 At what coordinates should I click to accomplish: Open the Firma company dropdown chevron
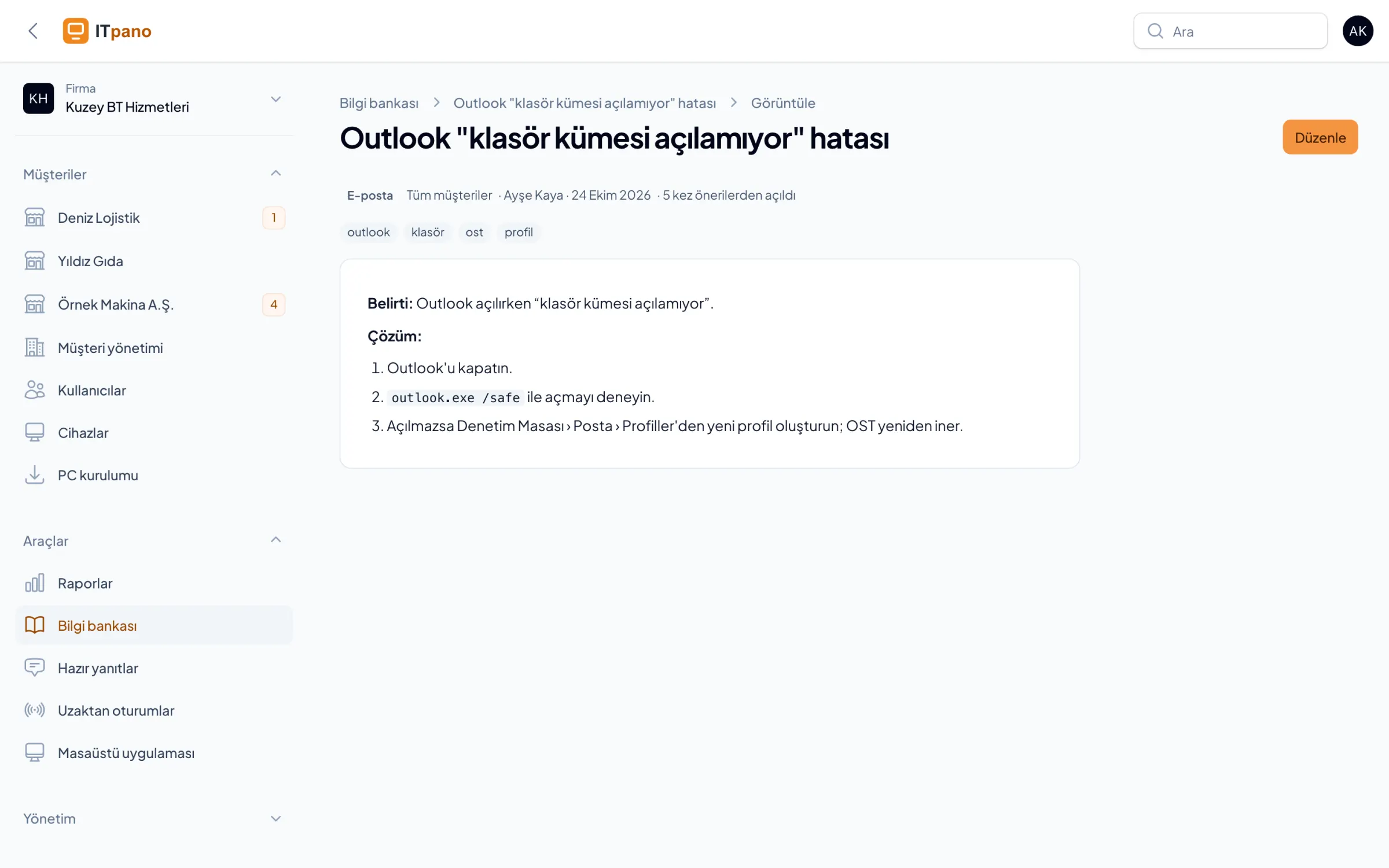click(x=276, y=100)
